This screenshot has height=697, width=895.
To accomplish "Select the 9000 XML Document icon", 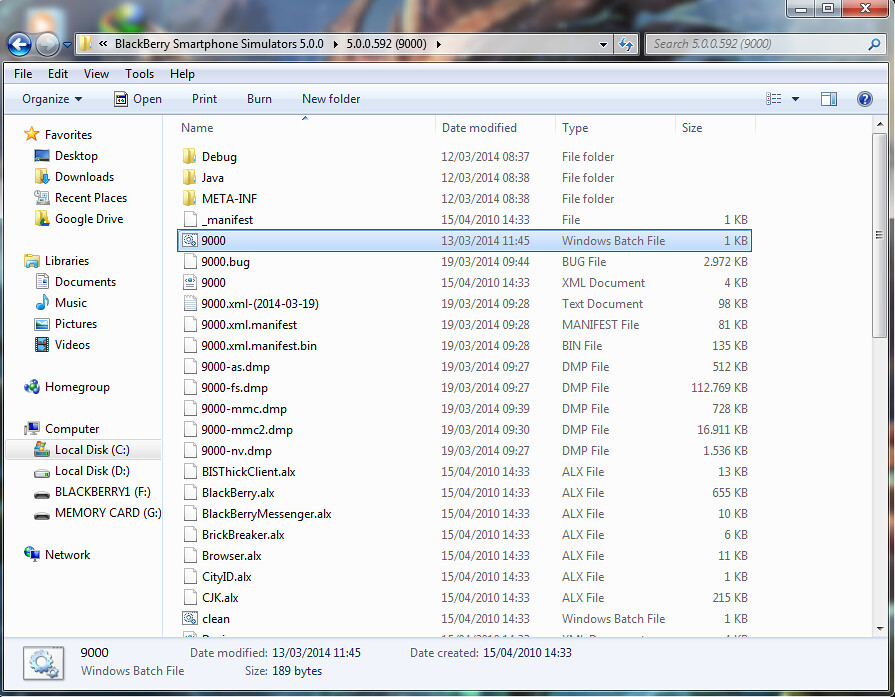I will (190, 283).
